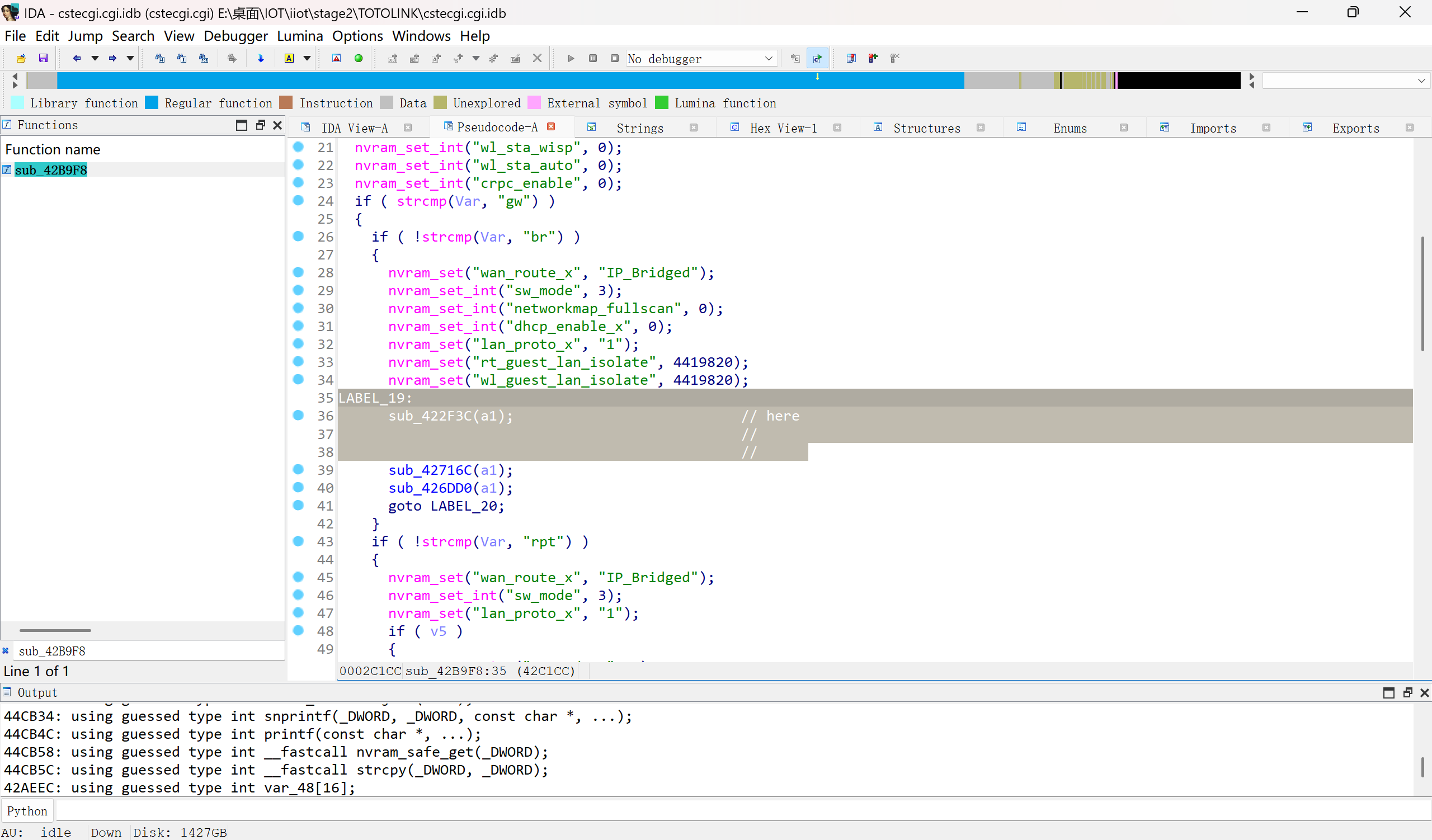Viewport: 1432px width, 840px height.
Task: Click the string-literal style icon
Action: click(459, 58)
